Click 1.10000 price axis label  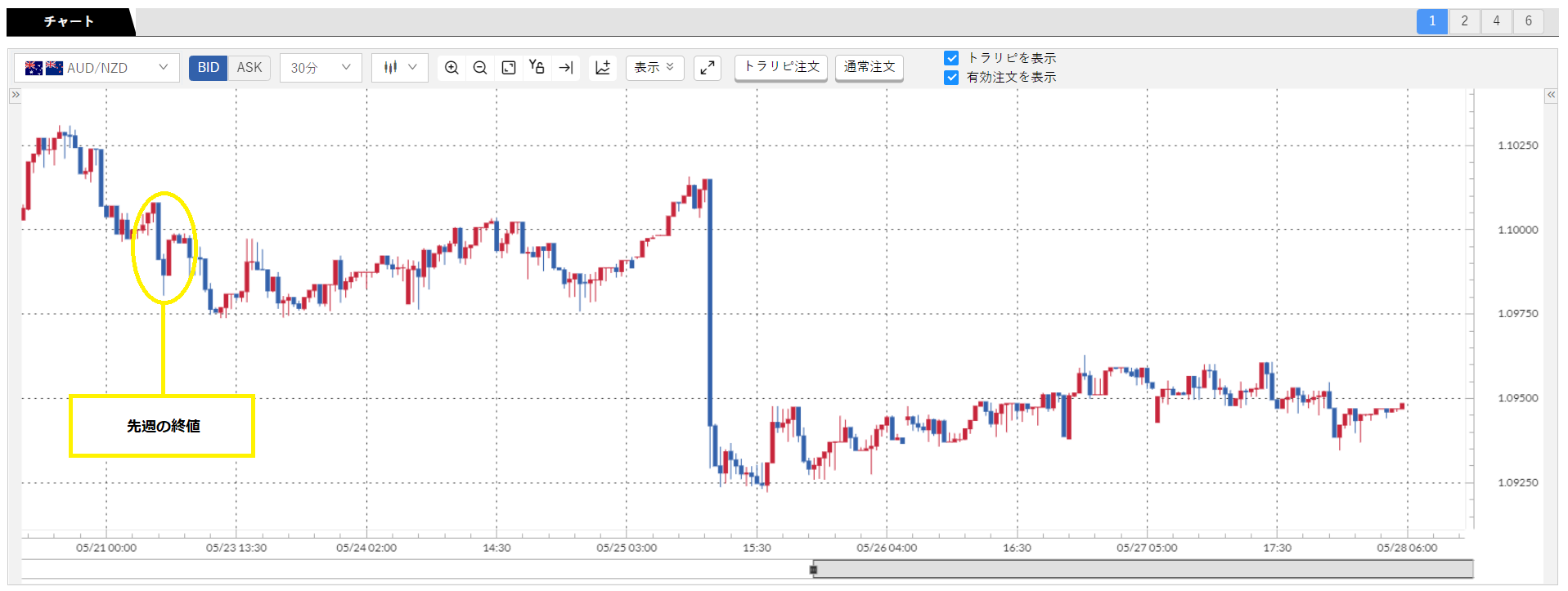click(1517, 230)
